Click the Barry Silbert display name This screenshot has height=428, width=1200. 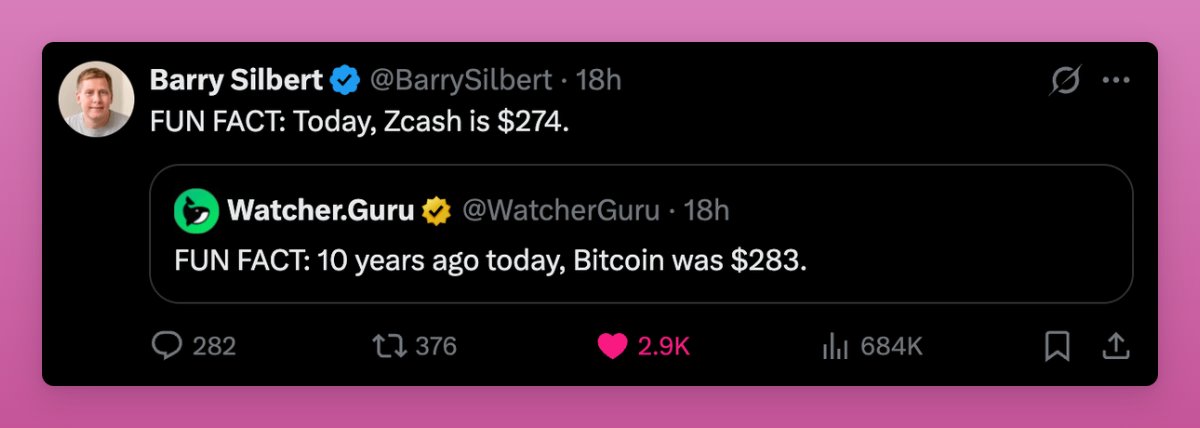(236, 80)
